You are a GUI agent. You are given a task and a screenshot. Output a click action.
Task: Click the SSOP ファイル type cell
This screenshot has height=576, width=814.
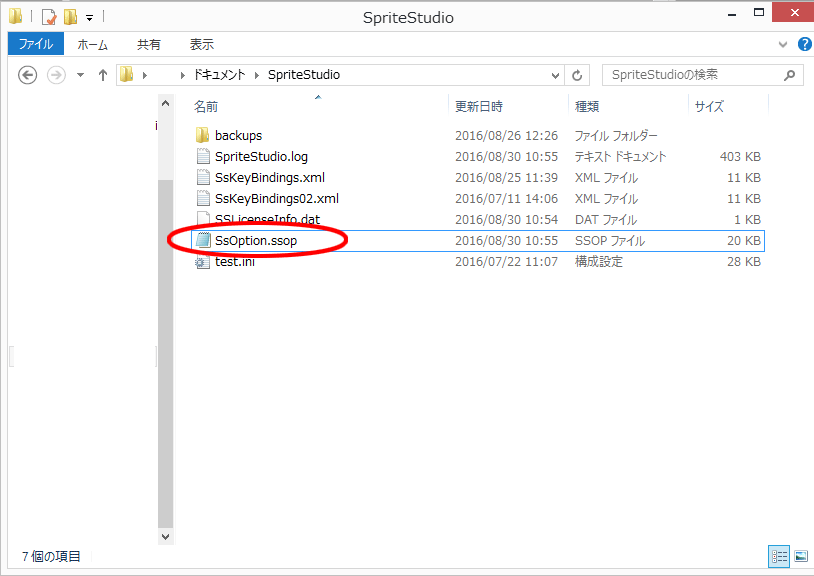pos(610,241)
